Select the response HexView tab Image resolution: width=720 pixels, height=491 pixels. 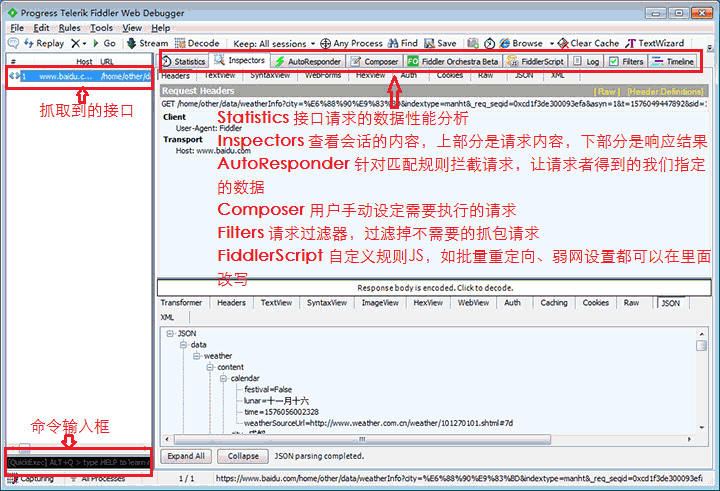pyautogui.click(x=428, y=303)
